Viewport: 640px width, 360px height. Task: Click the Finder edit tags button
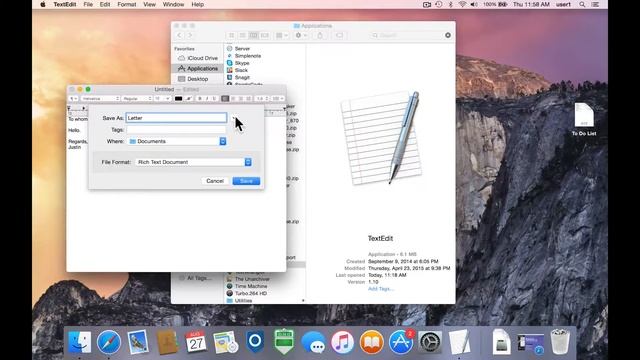coord(340,36)
